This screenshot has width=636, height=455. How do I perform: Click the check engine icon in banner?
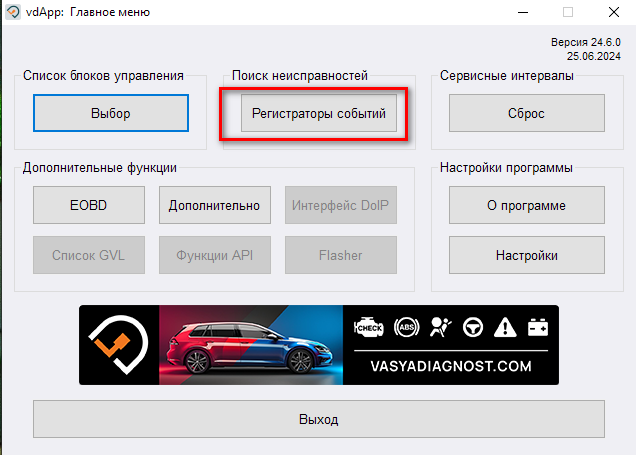click(368, 327)
